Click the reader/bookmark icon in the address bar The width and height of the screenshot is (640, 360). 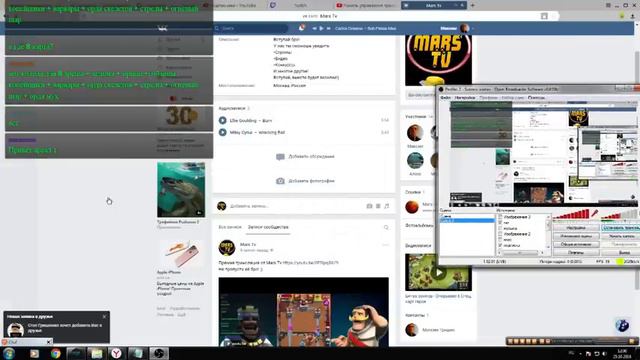tap(544, 16)
